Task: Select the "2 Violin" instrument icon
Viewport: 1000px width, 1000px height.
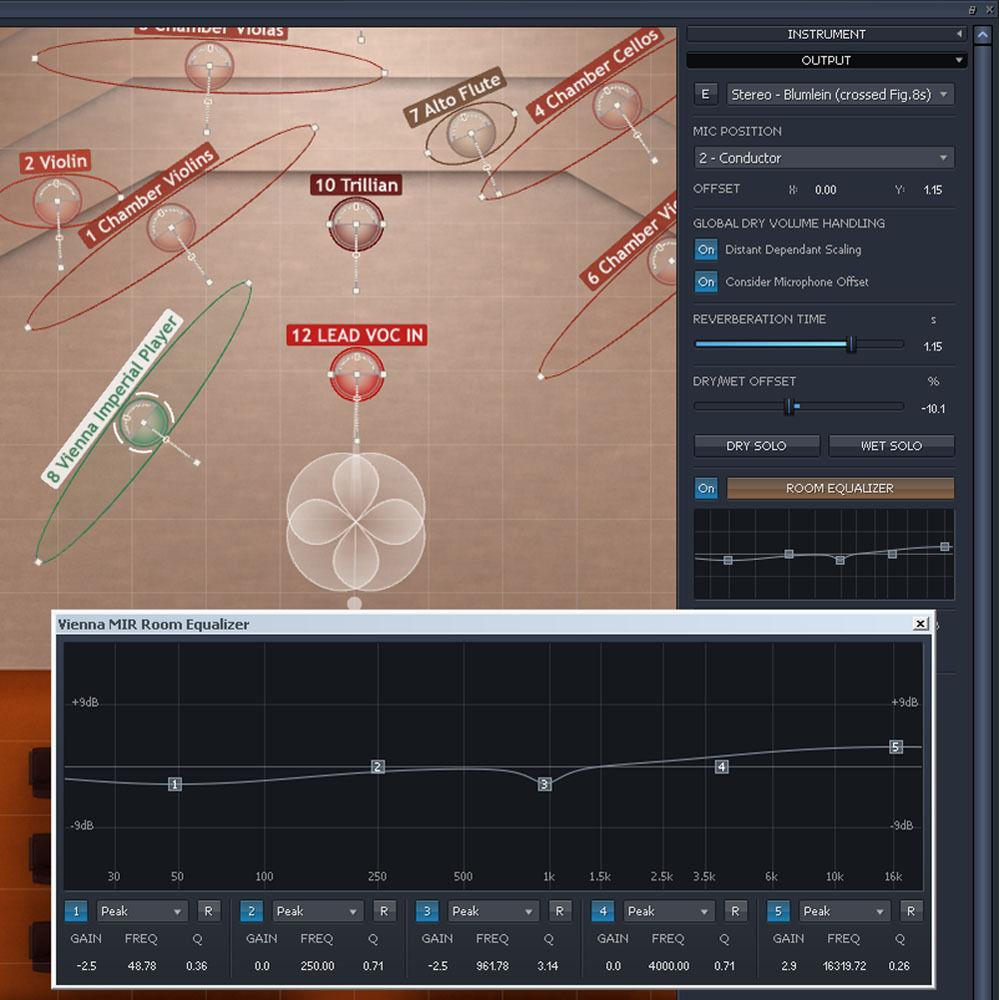Action: click(55, 202)
